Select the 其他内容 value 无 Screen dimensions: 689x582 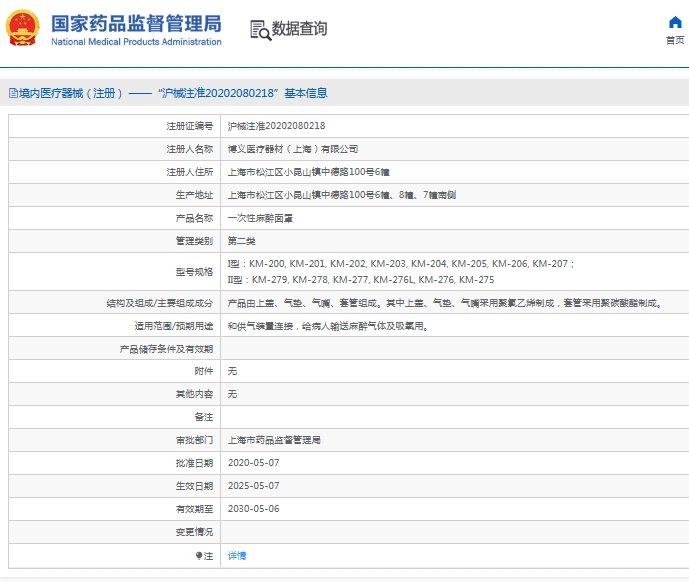tap(232, 394)
